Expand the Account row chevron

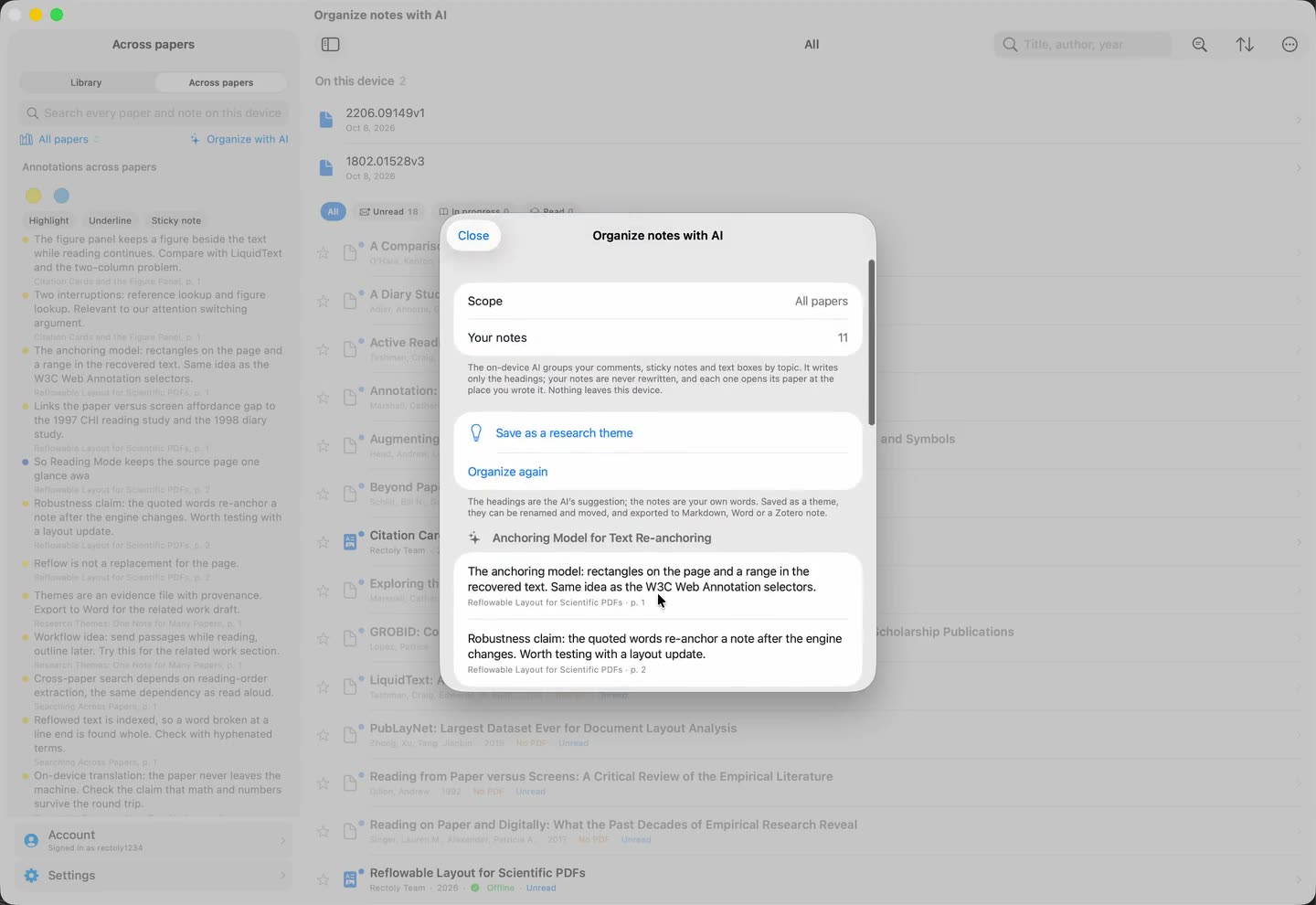tap(282, 840)
